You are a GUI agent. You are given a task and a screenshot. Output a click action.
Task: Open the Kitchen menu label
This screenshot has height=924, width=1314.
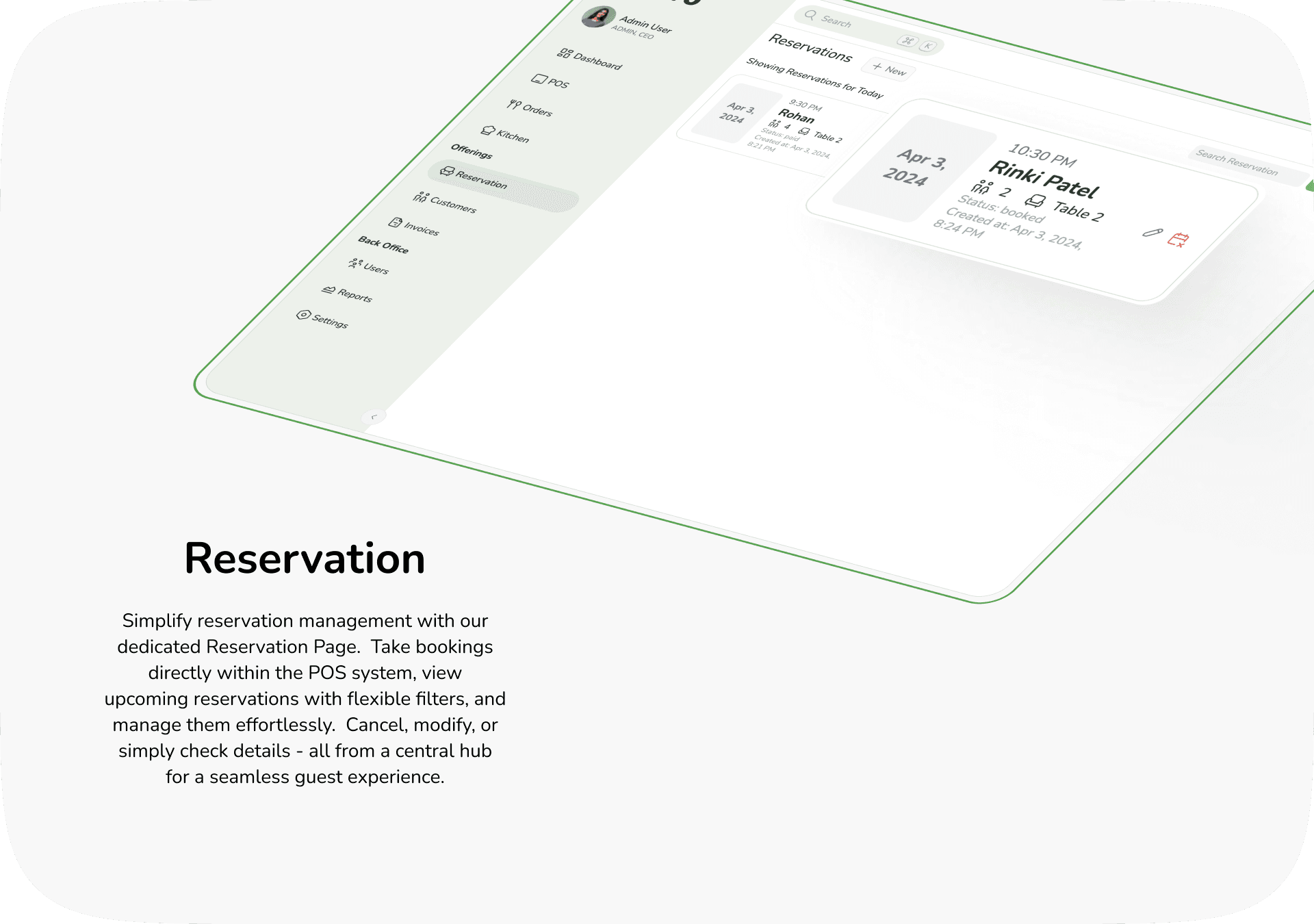[x=513, y=136]
